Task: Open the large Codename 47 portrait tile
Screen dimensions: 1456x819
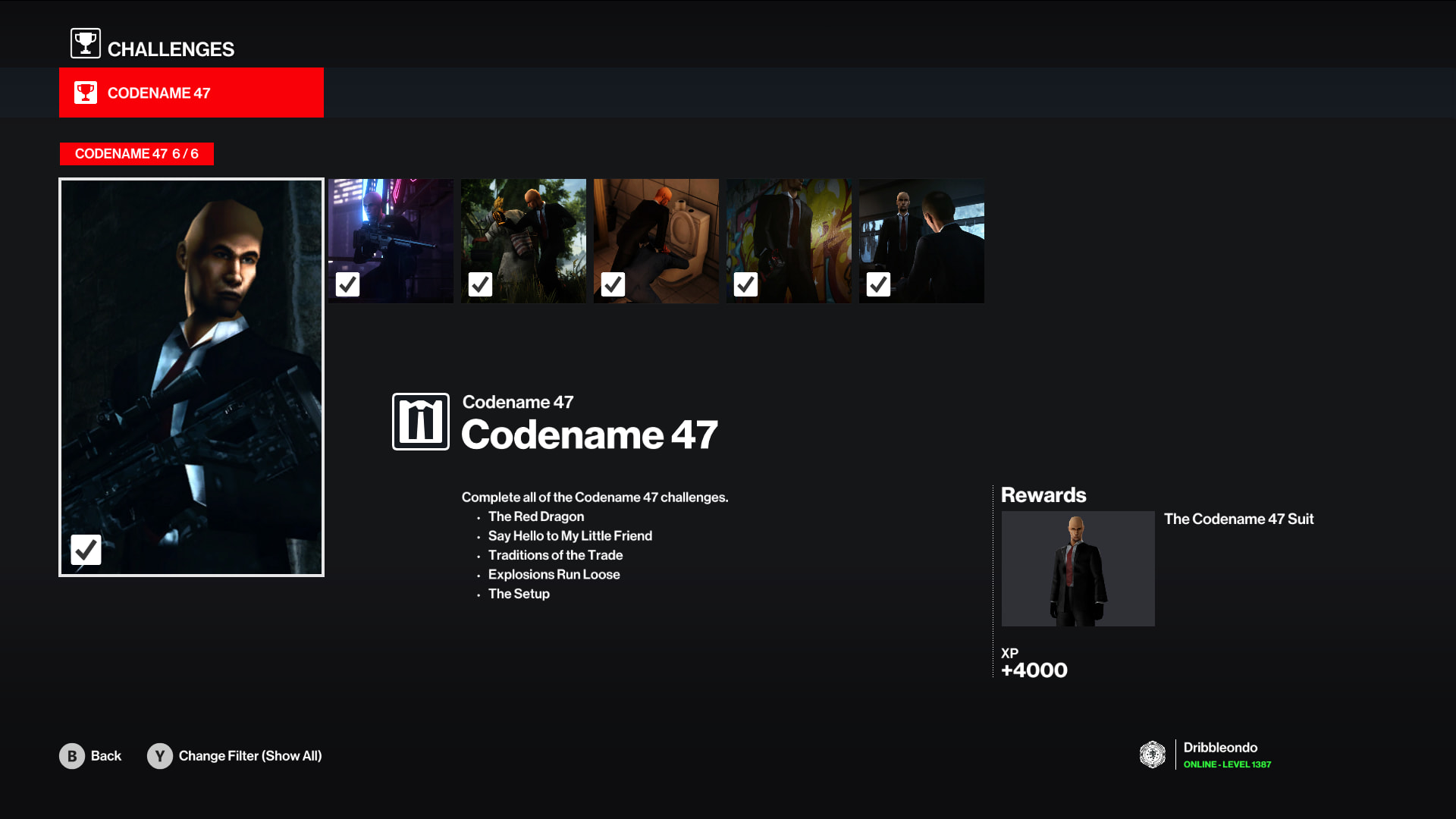Action: click(191, 377)
